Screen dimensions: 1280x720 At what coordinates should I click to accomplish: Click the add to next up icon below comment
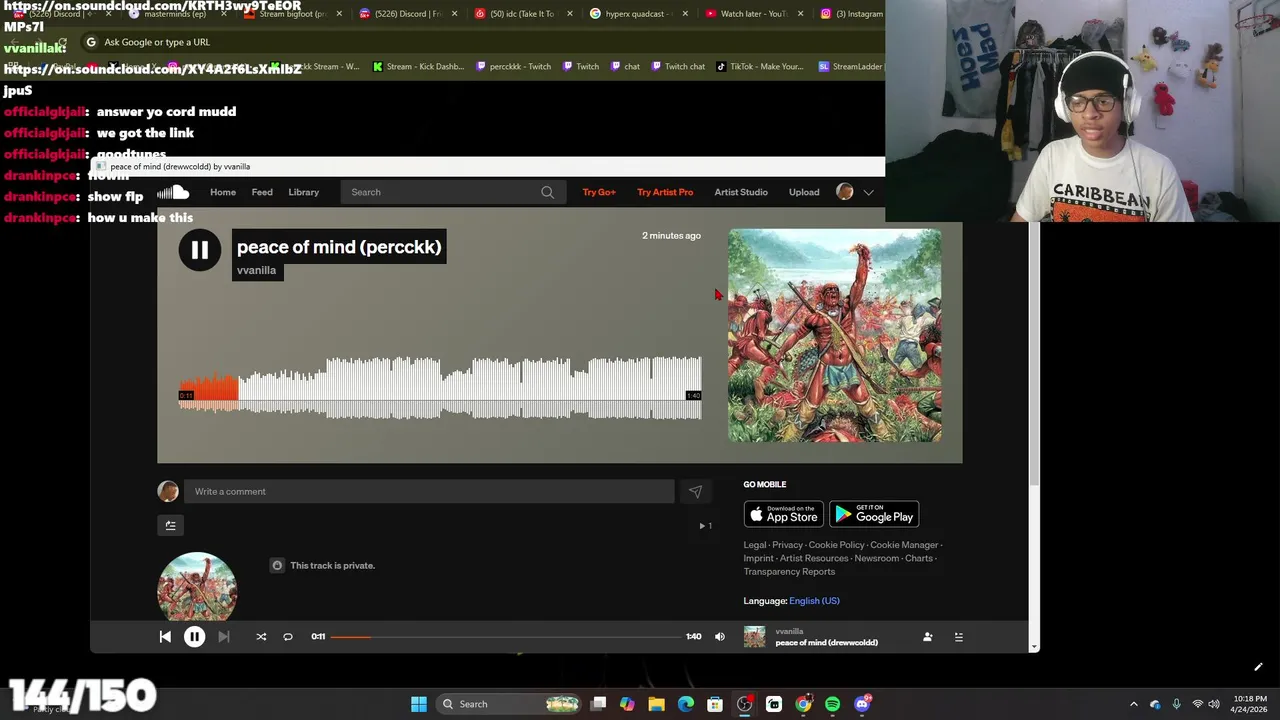[171, 525]
